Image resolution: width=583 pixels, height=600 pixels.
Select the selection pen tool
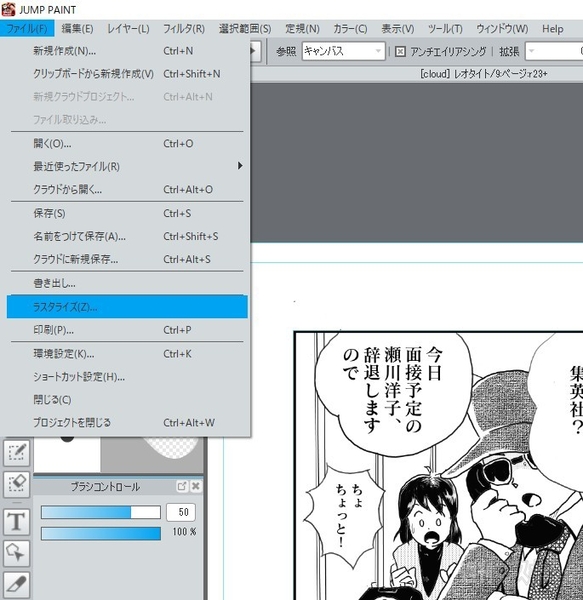click(16, 453)
